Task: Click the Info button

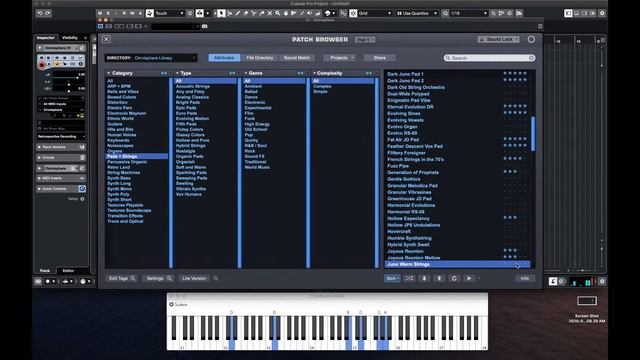Action: (525, 278)
